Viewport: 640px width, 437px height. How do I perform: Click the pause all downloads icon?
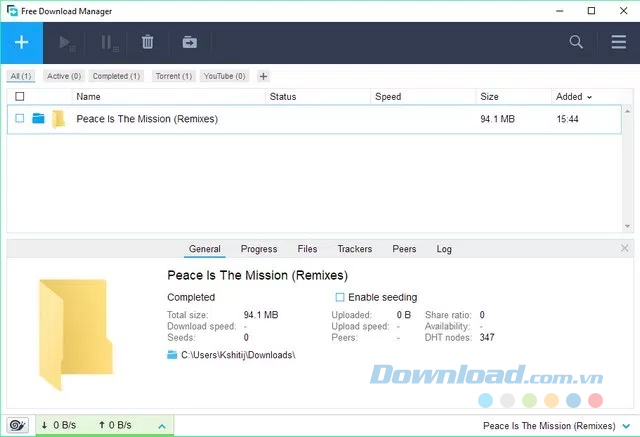[x=109, y=43]
